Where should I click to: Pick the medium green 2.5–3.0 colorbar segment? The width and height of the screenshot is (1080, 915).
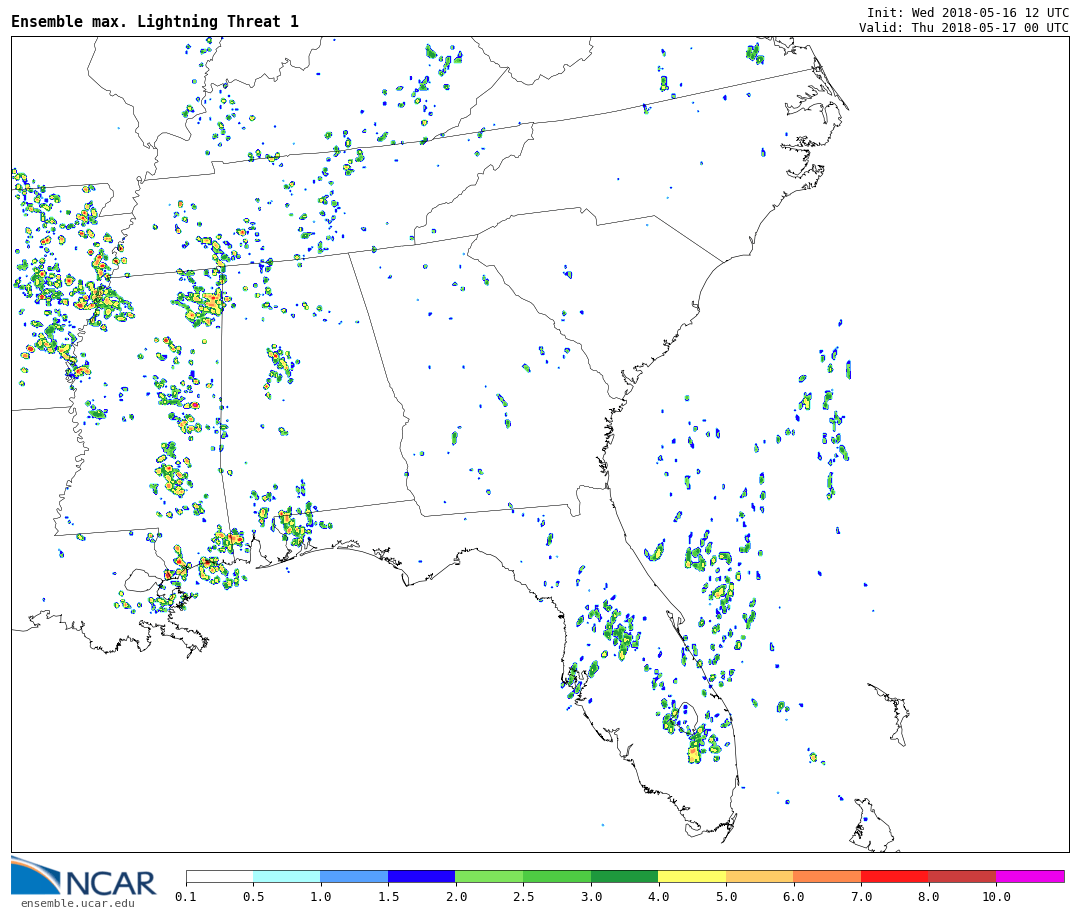tap(556, 877)
